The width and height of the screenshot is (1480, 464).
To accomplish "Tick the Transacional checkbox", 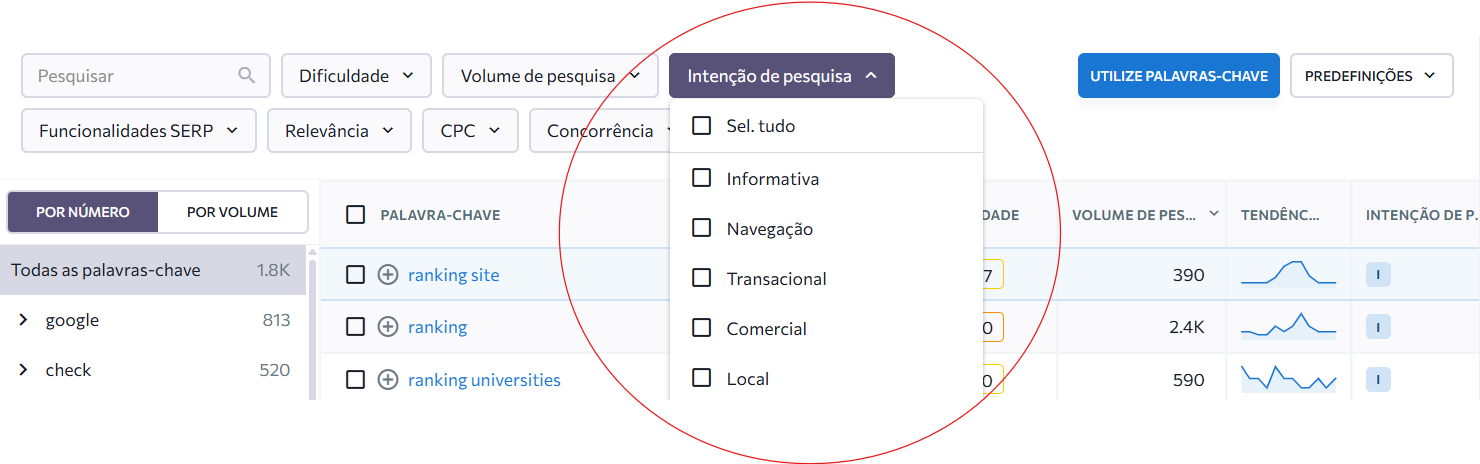I will pos(702,278).
